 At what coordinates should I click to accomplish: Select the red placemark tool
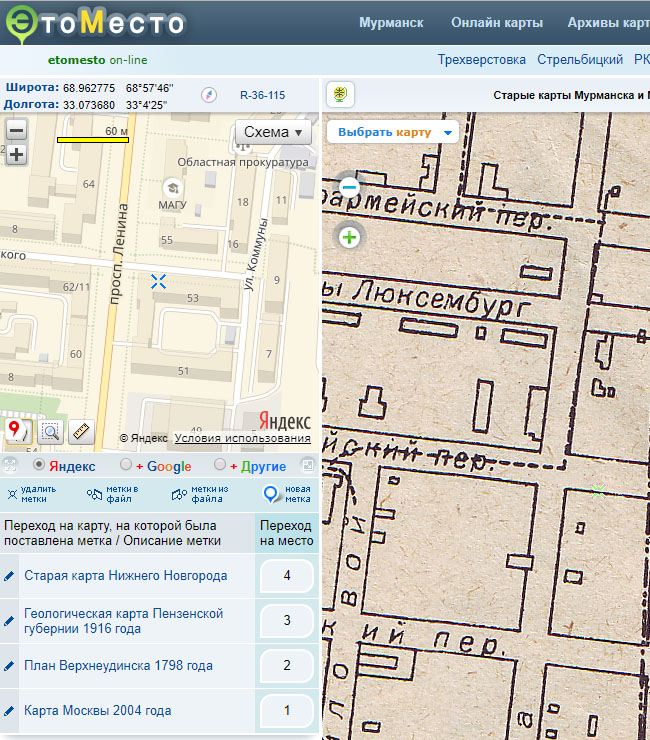(18, 431)
